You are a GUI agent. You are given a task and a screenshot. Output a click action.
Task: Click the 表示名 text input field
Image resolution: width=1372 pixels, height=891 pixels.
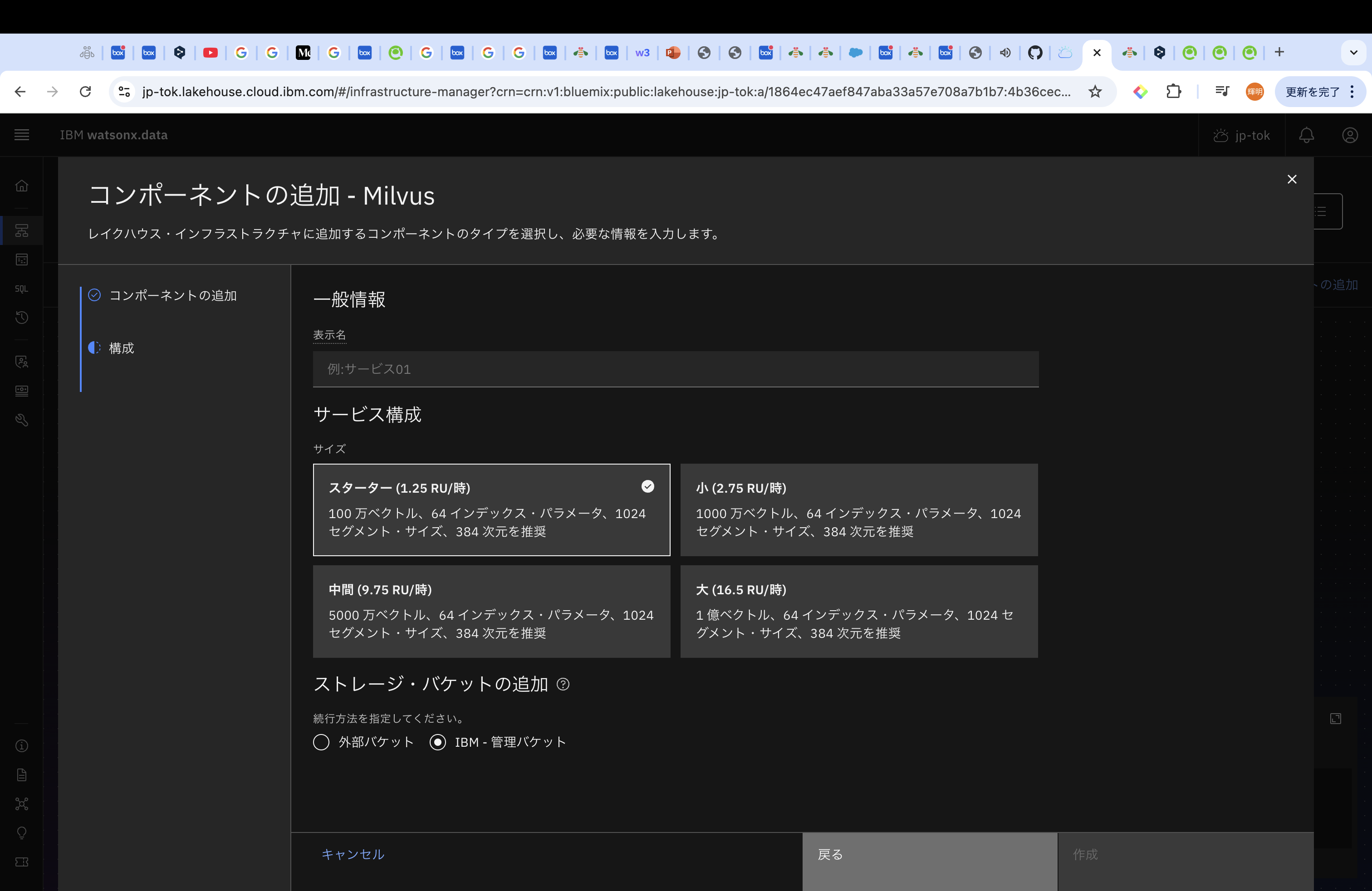coord(675,369)
